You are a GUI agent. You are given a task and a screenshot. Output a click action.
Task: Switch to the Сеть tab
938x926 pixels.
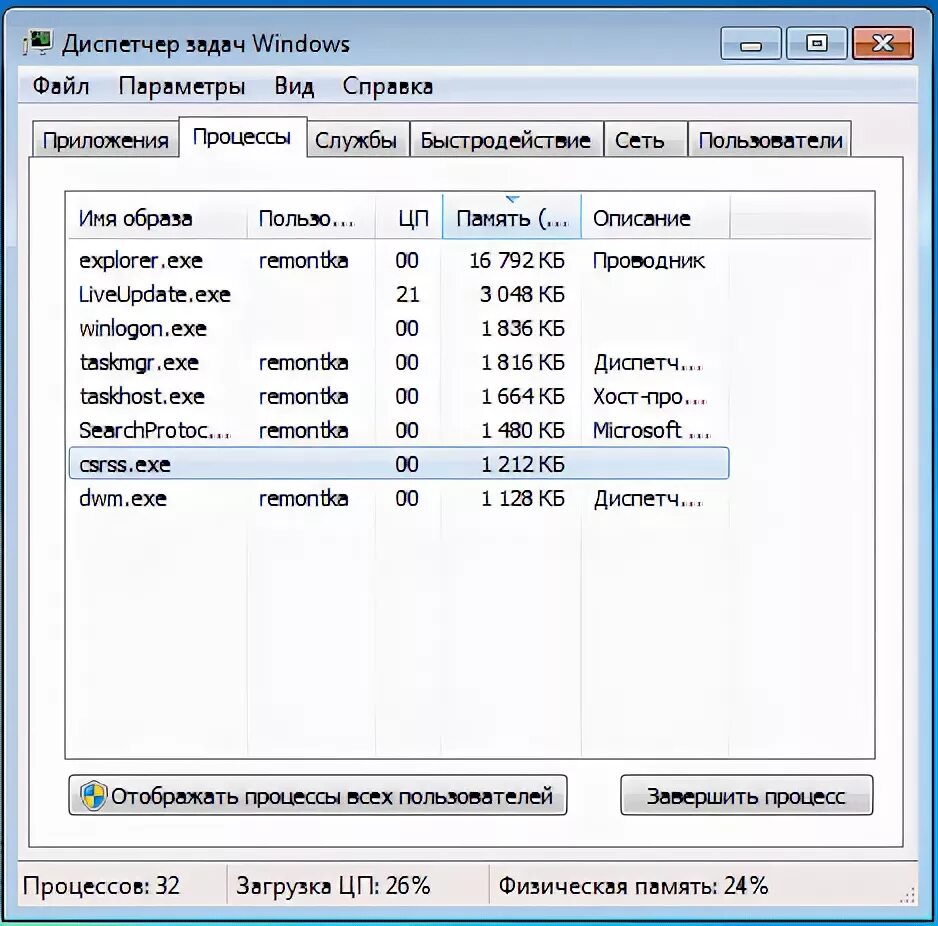pyautogui.click(x=645, y=140)
